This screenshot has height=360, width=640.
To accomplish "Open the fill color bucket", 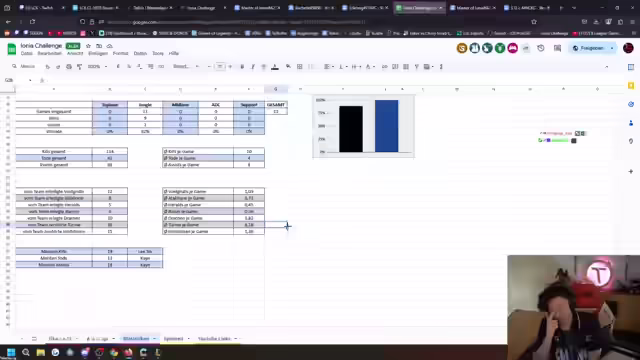I will (x=288, y=67).
